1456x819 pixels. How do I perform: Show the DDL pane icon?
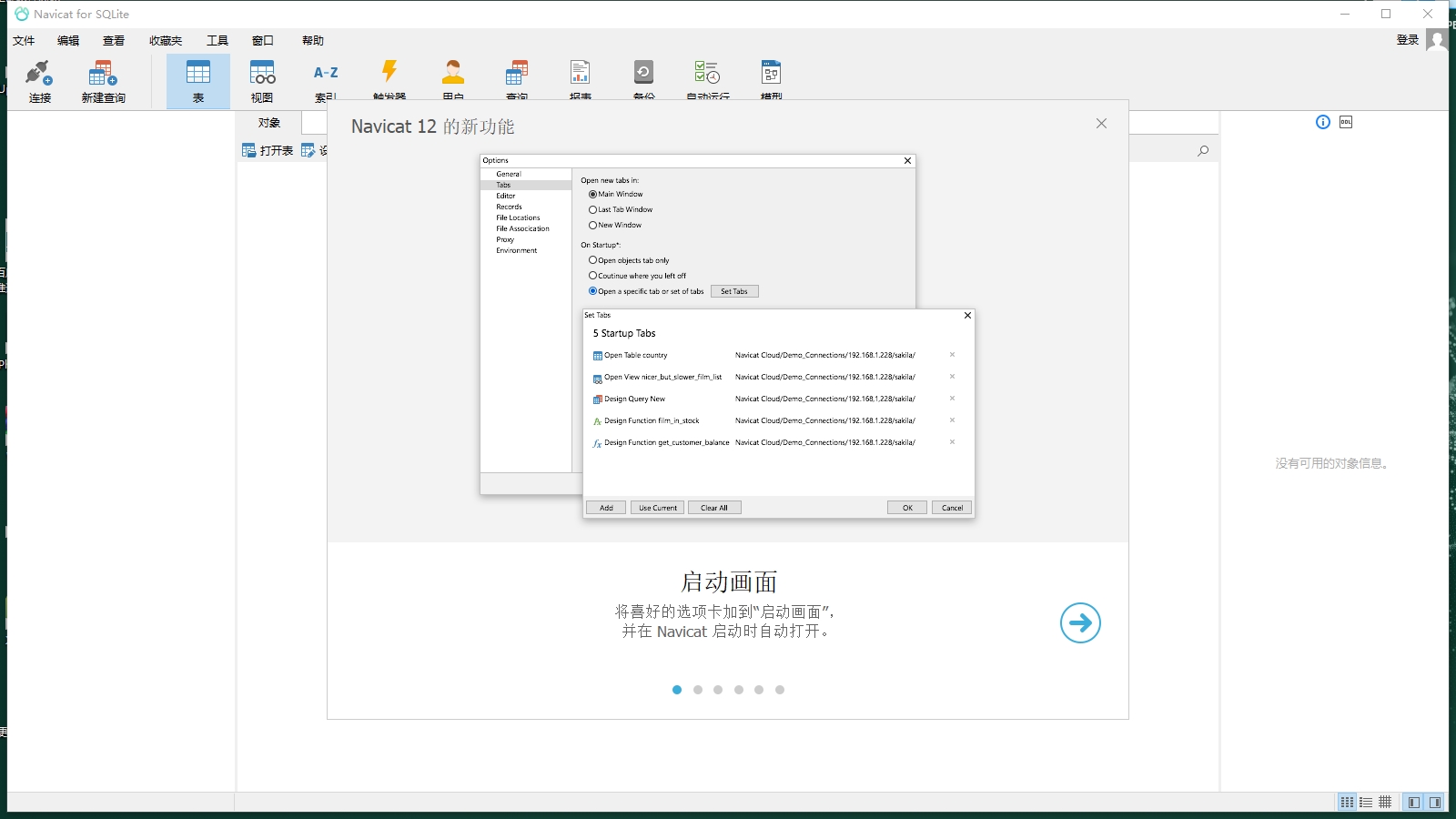(1346, 122)
